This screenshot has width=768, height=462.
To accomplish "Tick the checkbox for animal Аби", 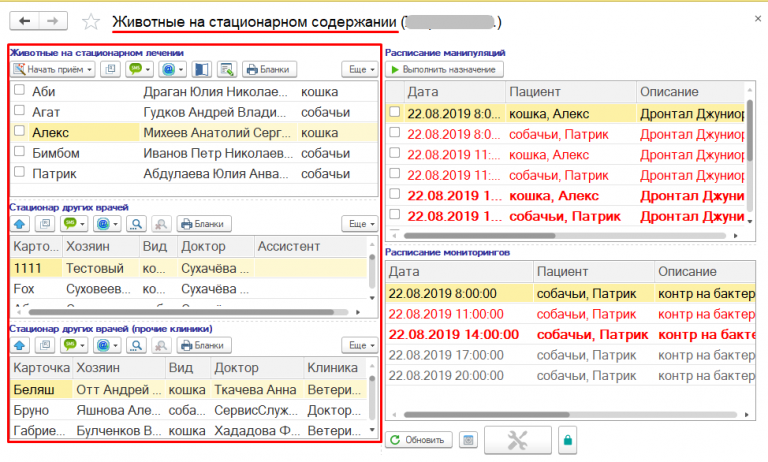I will (19, 90).
